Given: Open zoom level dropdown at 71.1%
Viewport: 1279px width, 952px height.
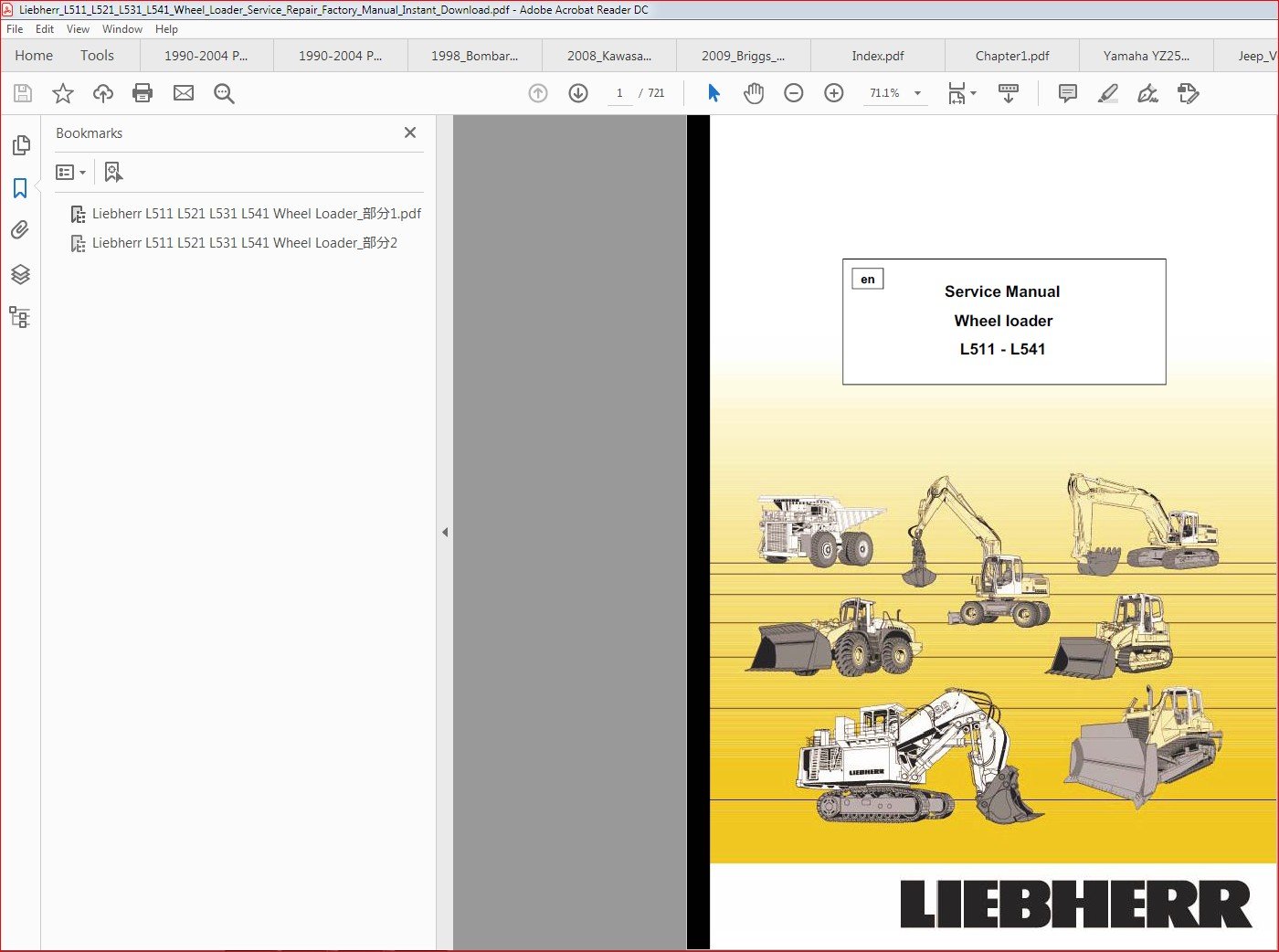Looking at the screenshot, I should coord(917,93).
